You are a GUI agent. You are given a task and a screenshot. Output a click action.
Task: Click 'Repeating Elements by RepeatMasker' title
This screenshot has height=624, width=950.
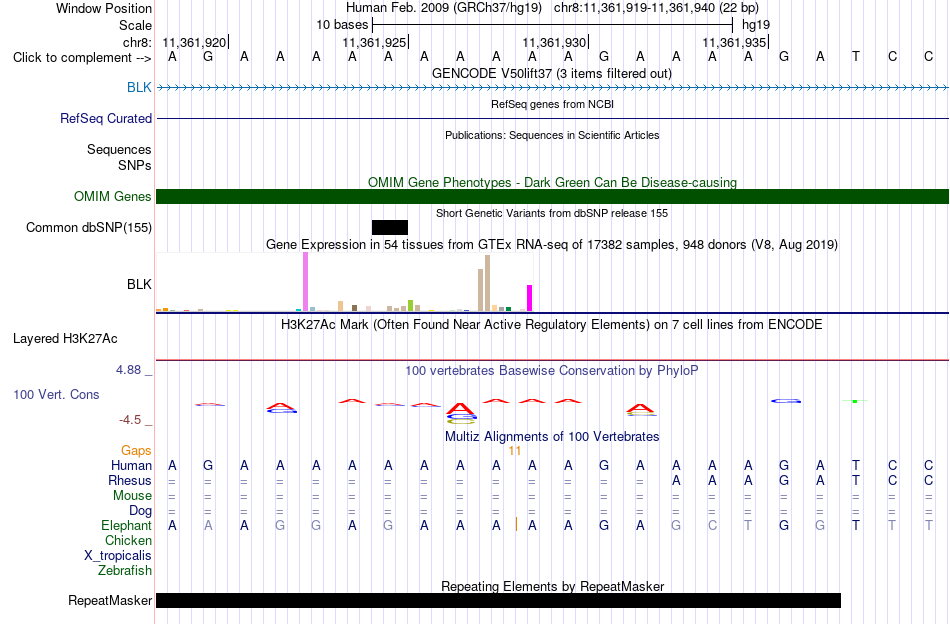click(553, 586)
